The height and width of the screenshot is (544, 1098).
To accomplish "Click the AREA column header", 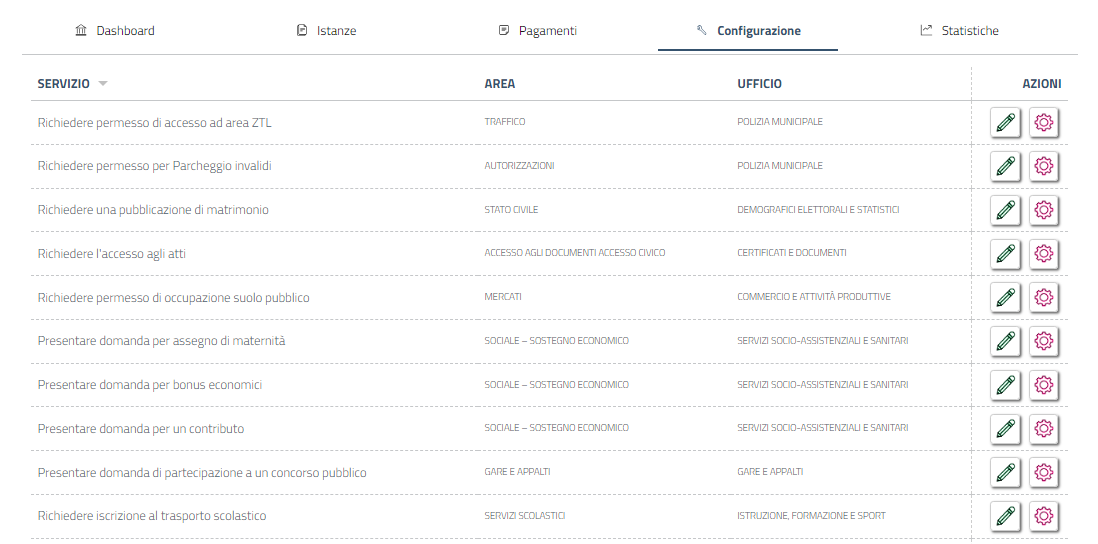I will (499, 84).
